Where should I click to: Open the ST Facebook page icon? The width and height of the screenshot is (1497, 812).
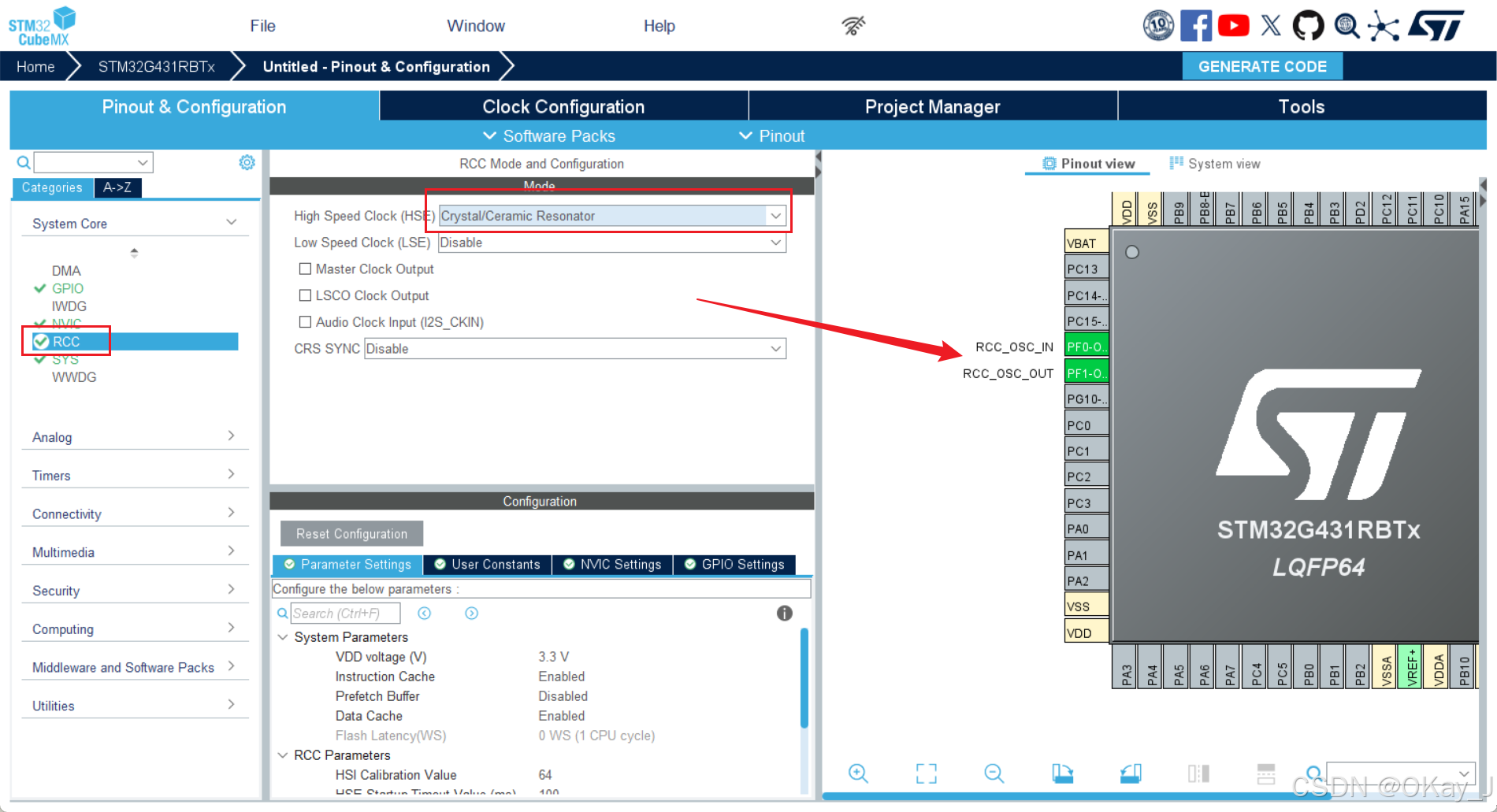click(x=1196, y=25)
